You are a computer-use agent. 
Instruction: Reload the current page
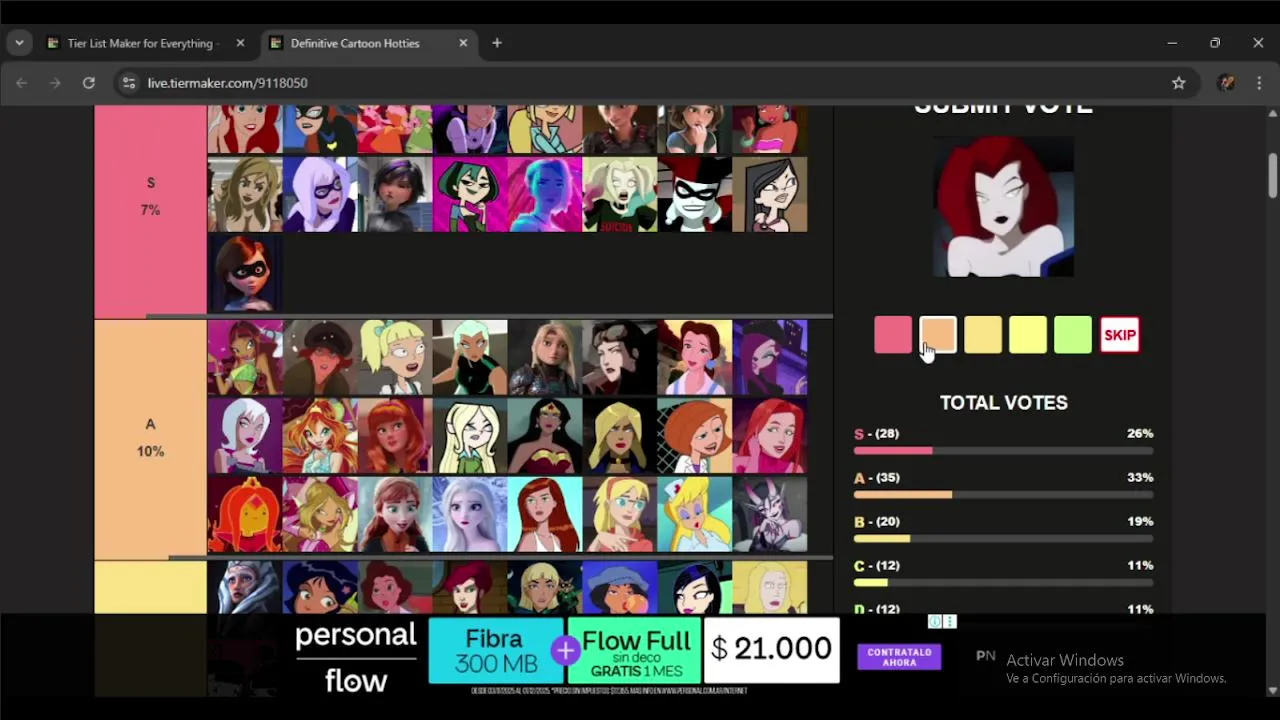(x=89, y=83)
